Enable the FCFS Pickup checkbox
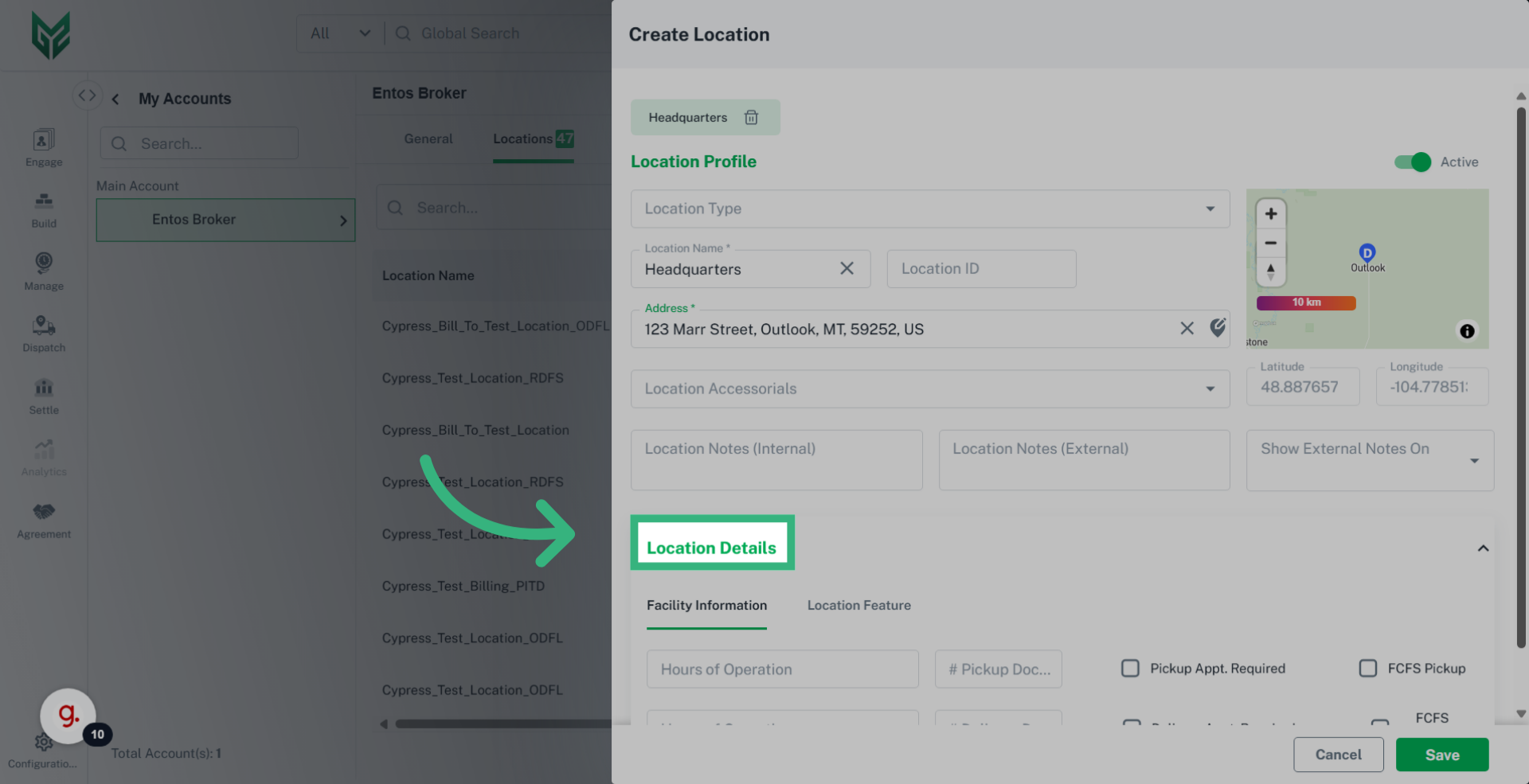This screenshot has height=784, width=1529. [x=1367, y=669]
